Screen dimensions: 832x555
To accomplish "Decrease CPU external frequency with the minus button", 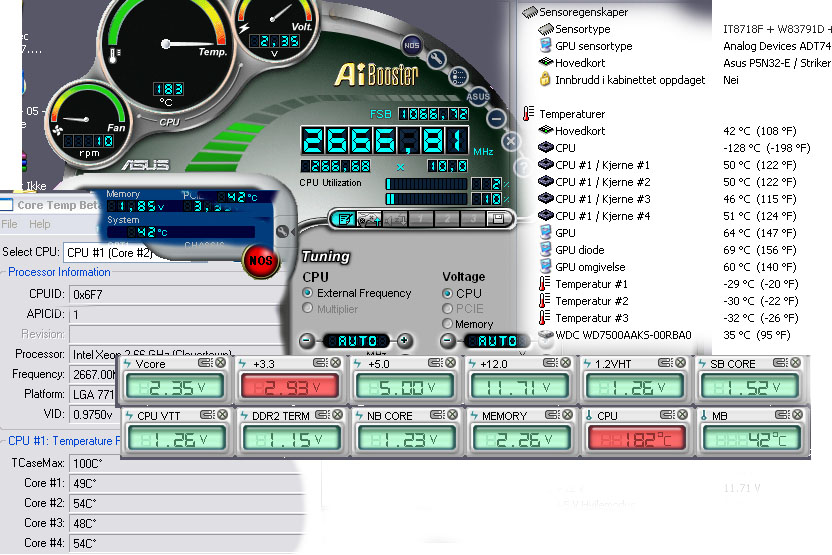I will (307, 341).
